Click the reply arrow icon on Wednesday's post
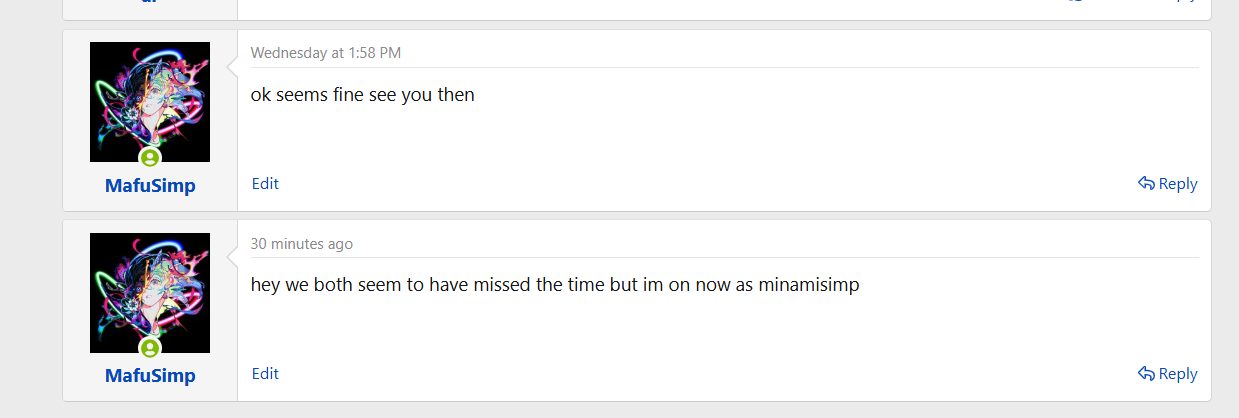Image resolution: width=1239 pixels, height=418 pixels. pos(1146,183)
